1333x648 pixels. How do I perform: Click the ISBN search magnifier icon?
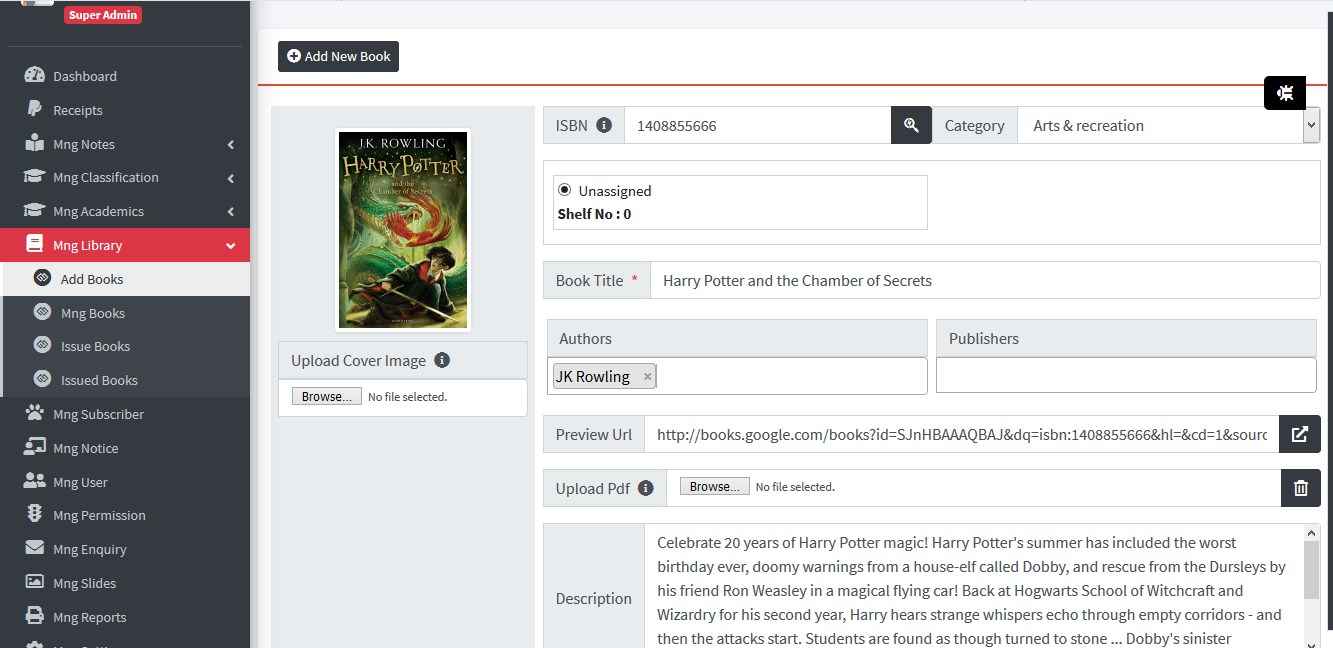pos(910,125)
